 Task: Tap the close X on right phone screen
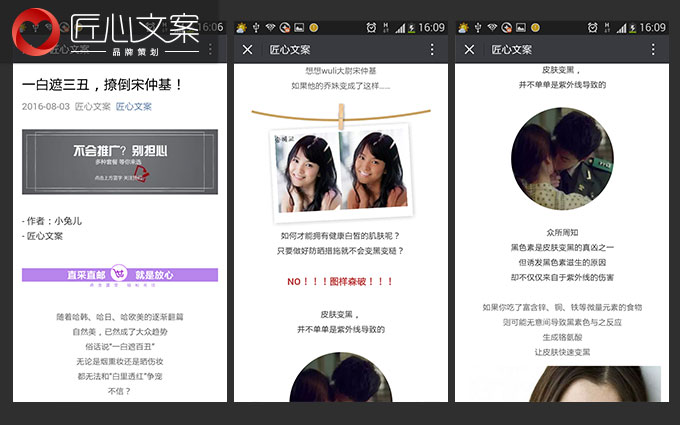tap(469, 49)
